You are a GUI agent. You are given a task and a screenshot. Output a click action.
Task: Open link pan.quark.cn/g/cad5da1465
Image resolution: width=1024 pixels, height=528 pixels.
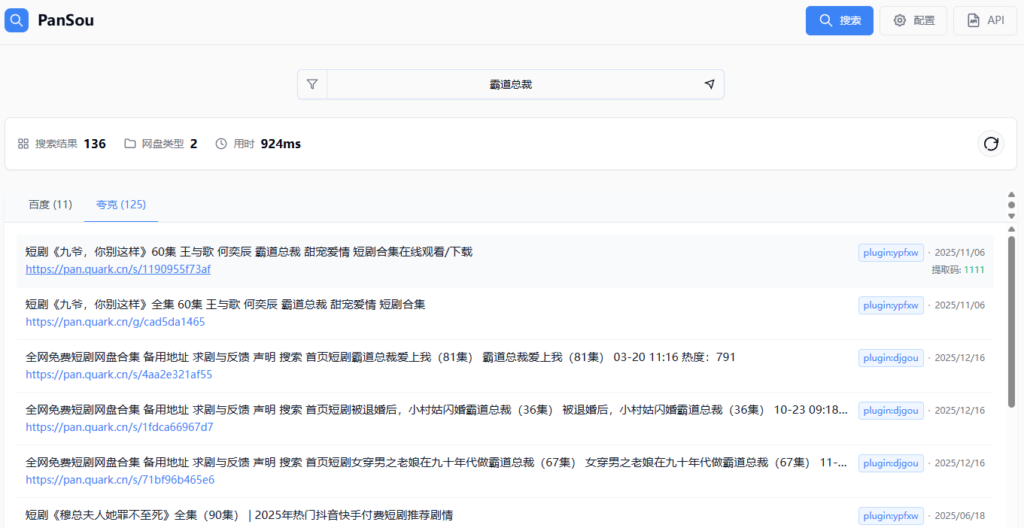click(x=115, y=322)
